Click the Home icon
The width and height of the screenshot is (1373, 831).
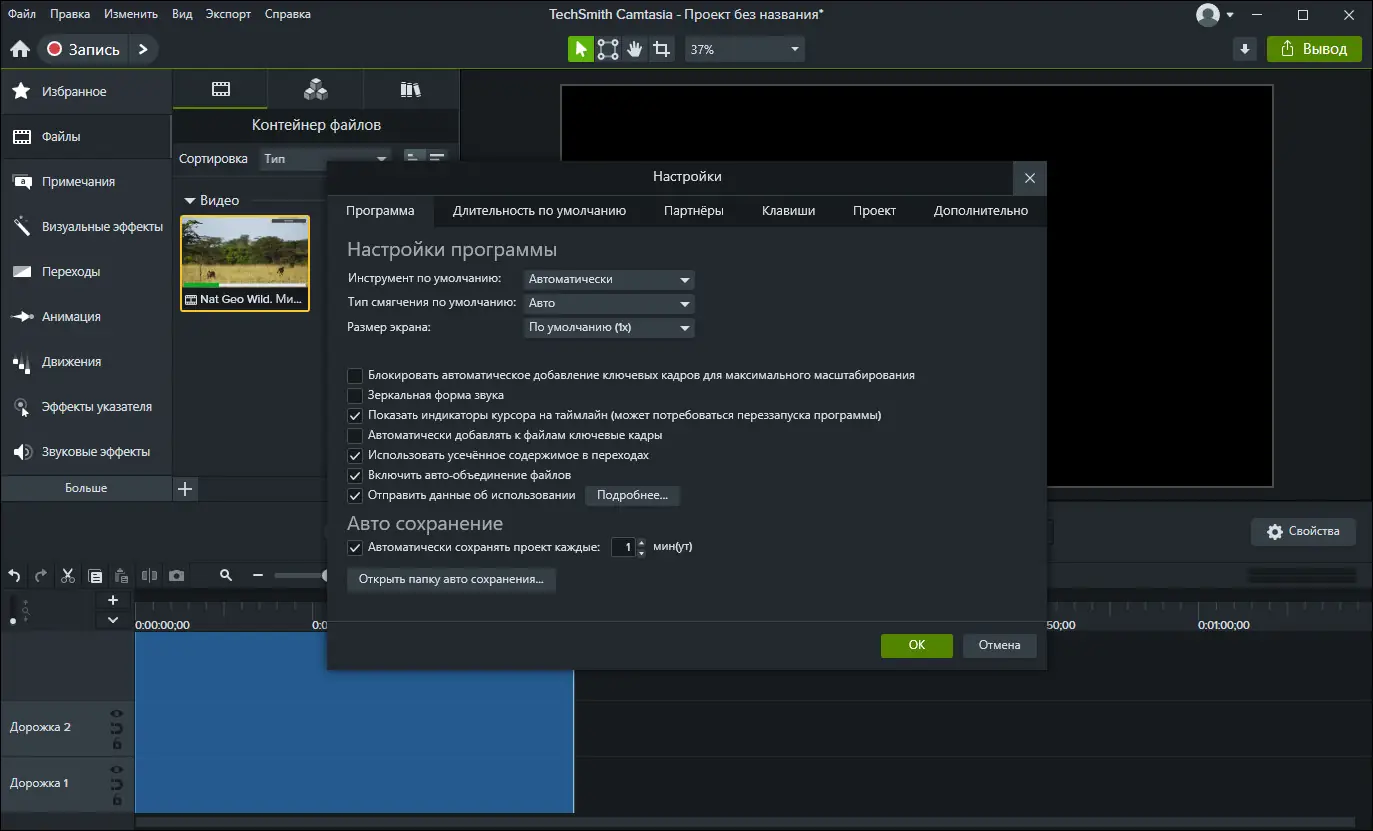tap(19, 49)
